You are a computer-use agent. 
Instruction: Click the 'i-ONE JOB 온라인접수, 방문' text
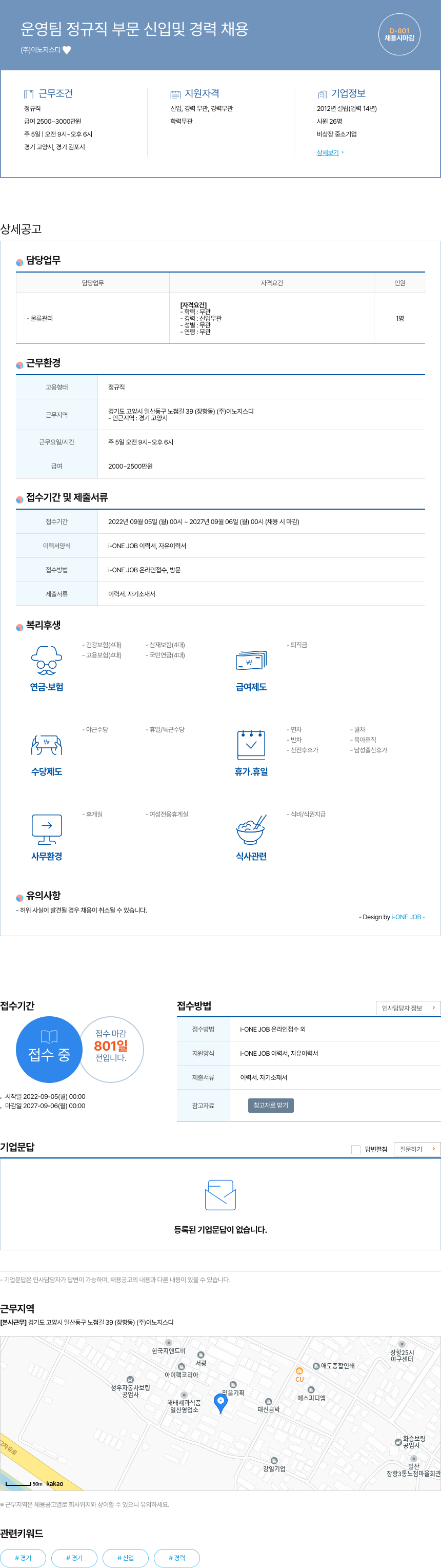[144, 570]
